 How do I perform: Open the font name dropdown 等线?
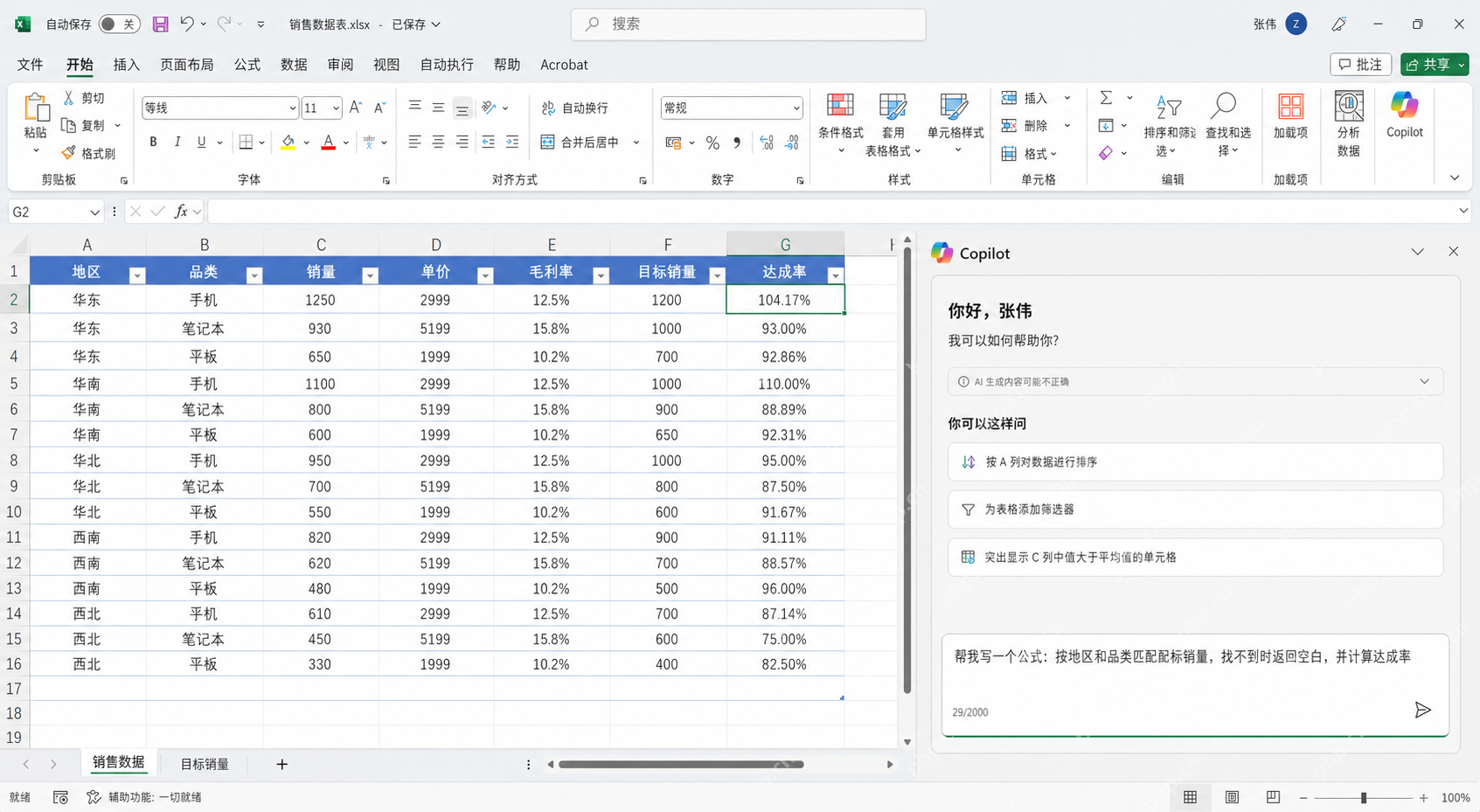292,108
